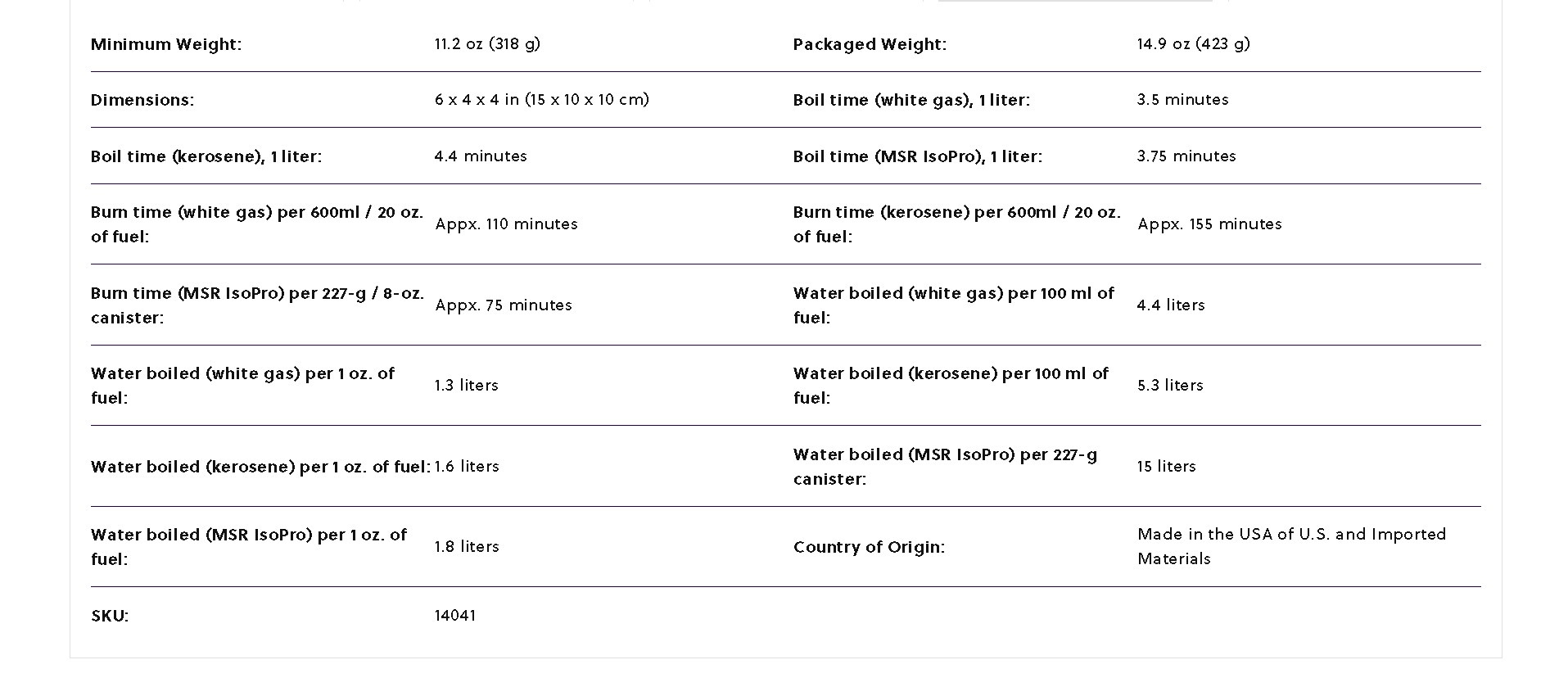Select the 3.75 minutes boil time value
1568x696 pixels.
tap(1186, 156)
